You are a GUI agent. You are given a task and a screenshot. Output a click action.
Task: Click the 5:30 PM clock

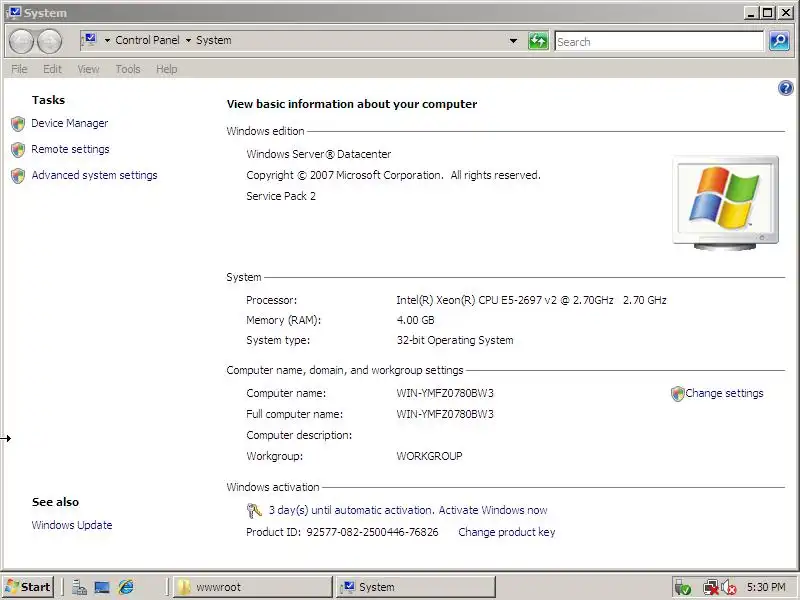coord(766,587)
